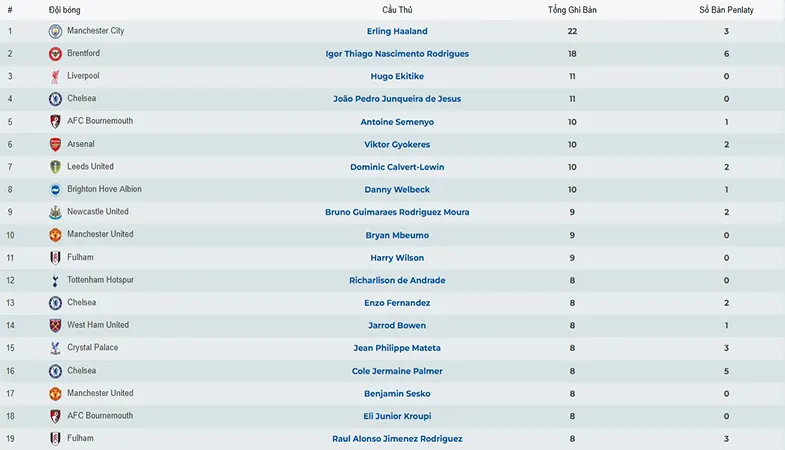Click the 'Đội bóng' column header
785x450 pixels.
click(x=64, y=10)
